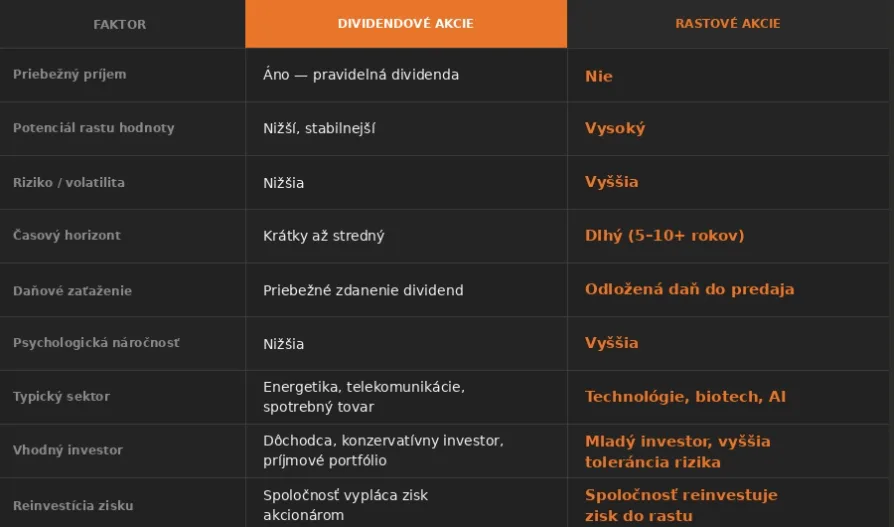
Task: Click the FAKTOR column header
Action: (x=119, y=24)
